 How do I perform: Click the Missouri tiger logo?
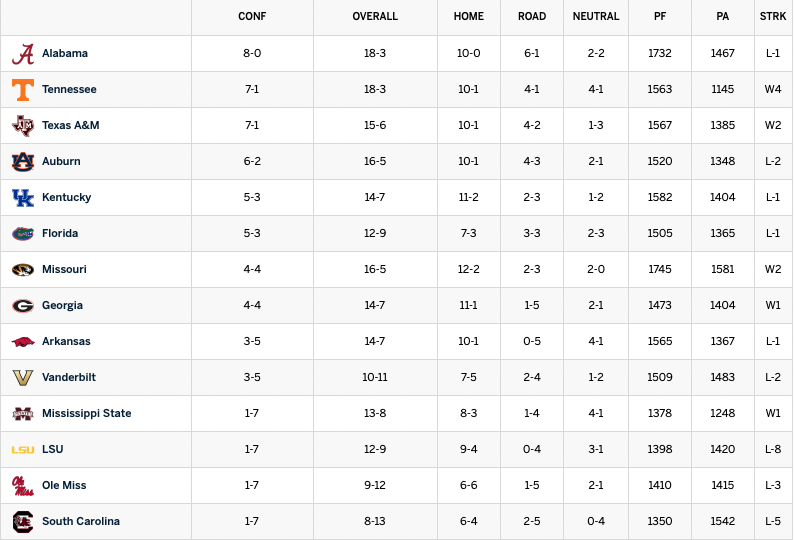click(x=23, y=269)
